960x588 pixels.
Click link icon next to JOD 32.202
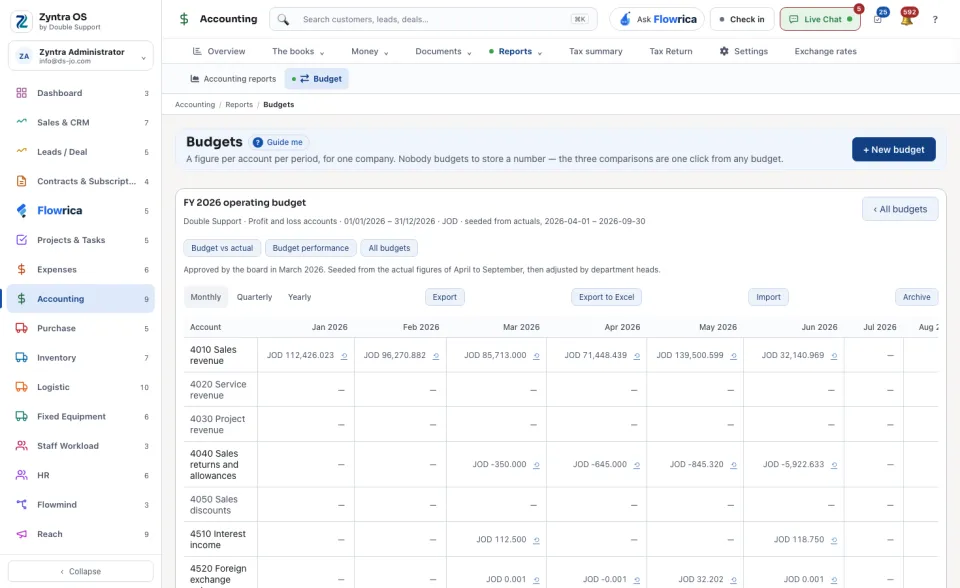click(733, 580)
